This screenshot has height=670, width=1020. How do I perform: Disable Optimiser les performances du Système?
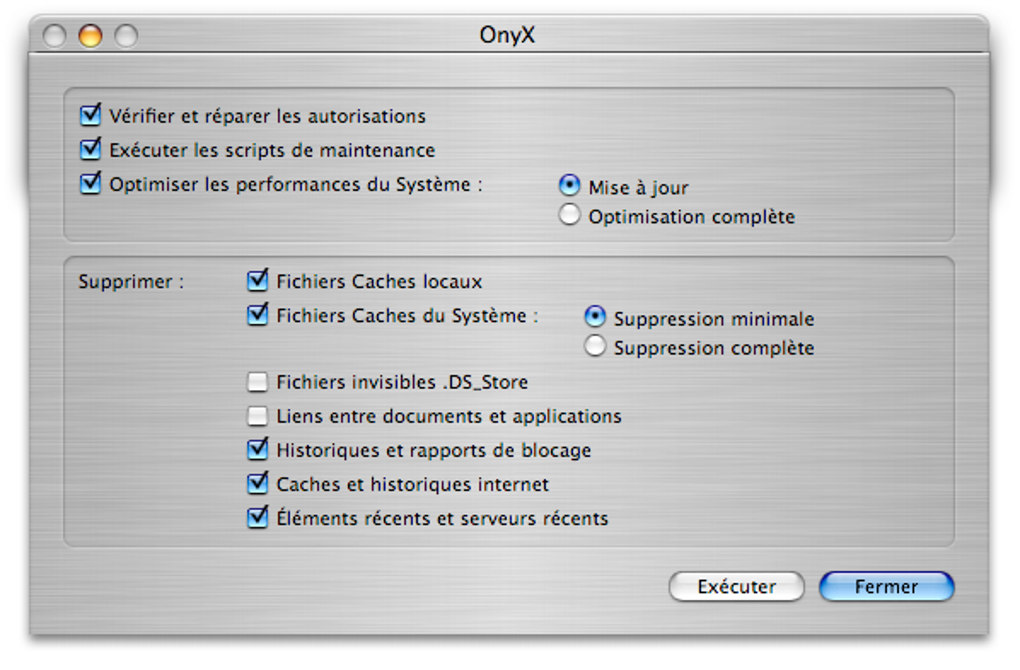tap(91, 184)
